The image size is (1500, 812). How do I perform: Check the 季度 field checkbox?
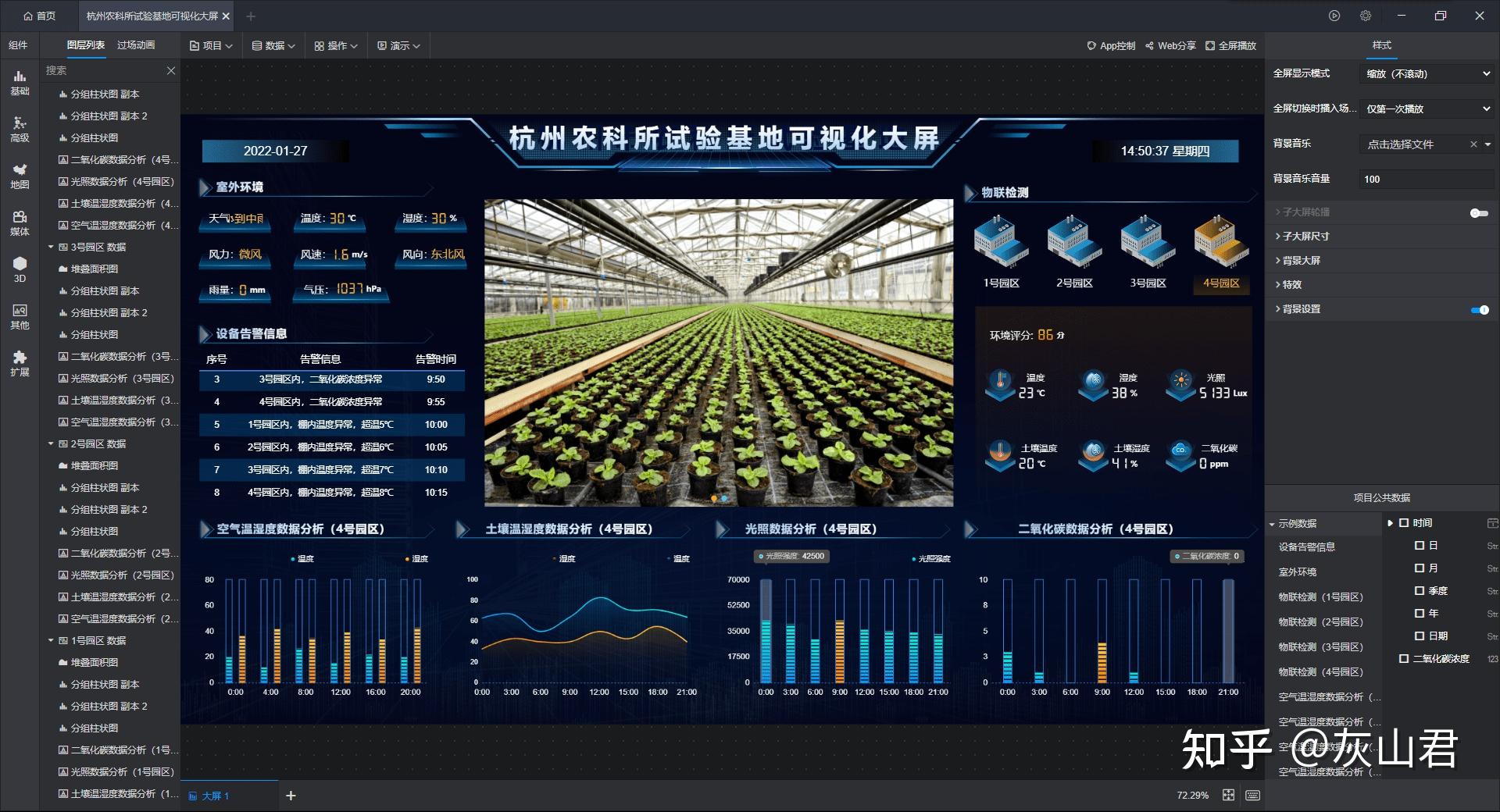[x=1420, y=591]
